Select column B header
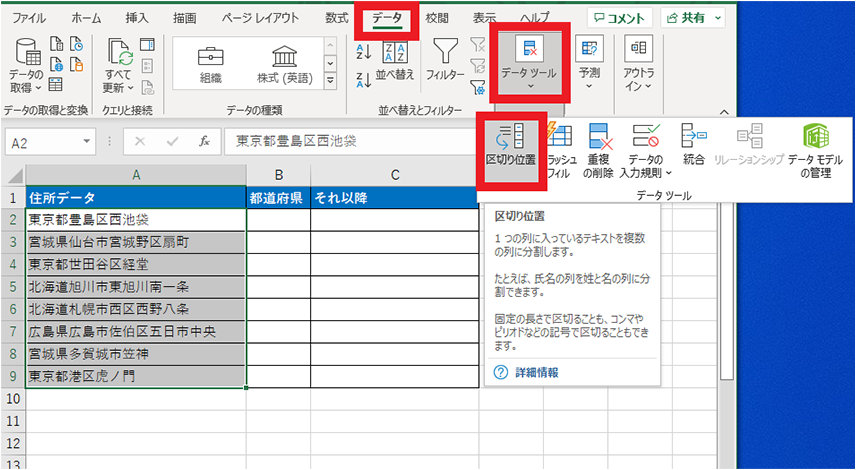 pos(278,175)
